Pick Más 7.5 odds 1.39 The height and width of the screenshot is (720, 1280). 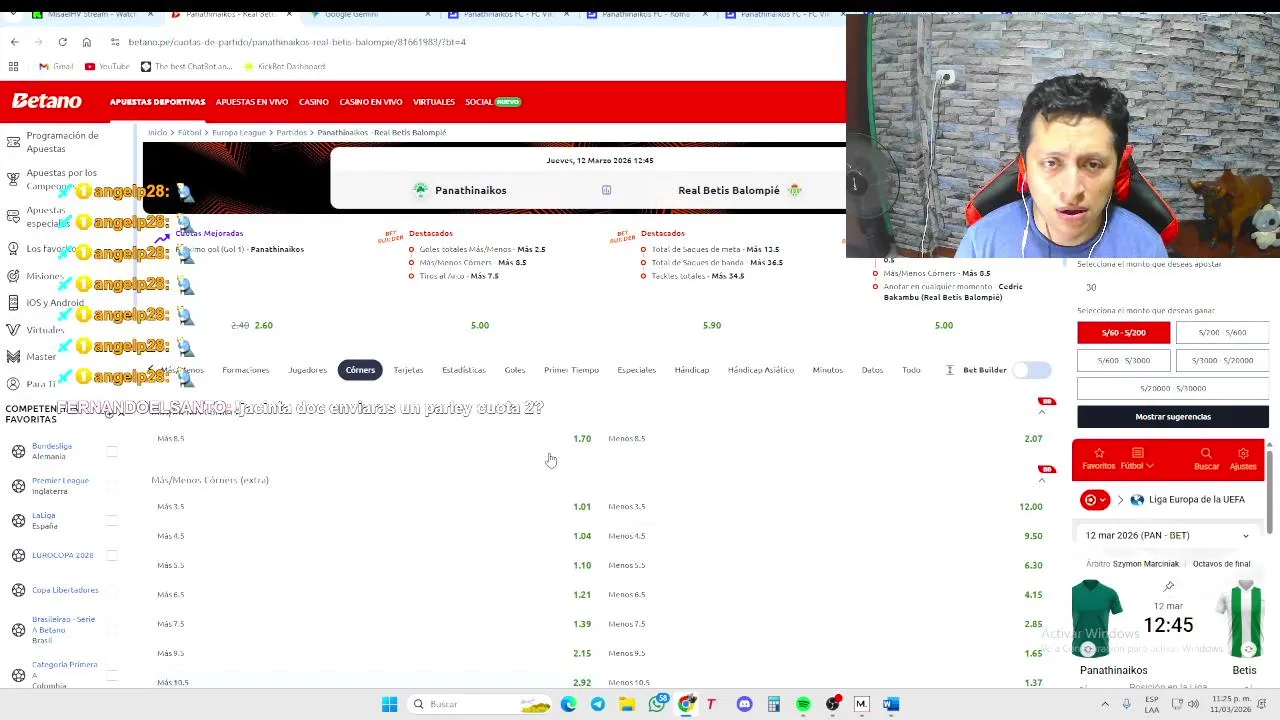pyautogui.click(x=582, y=624)
